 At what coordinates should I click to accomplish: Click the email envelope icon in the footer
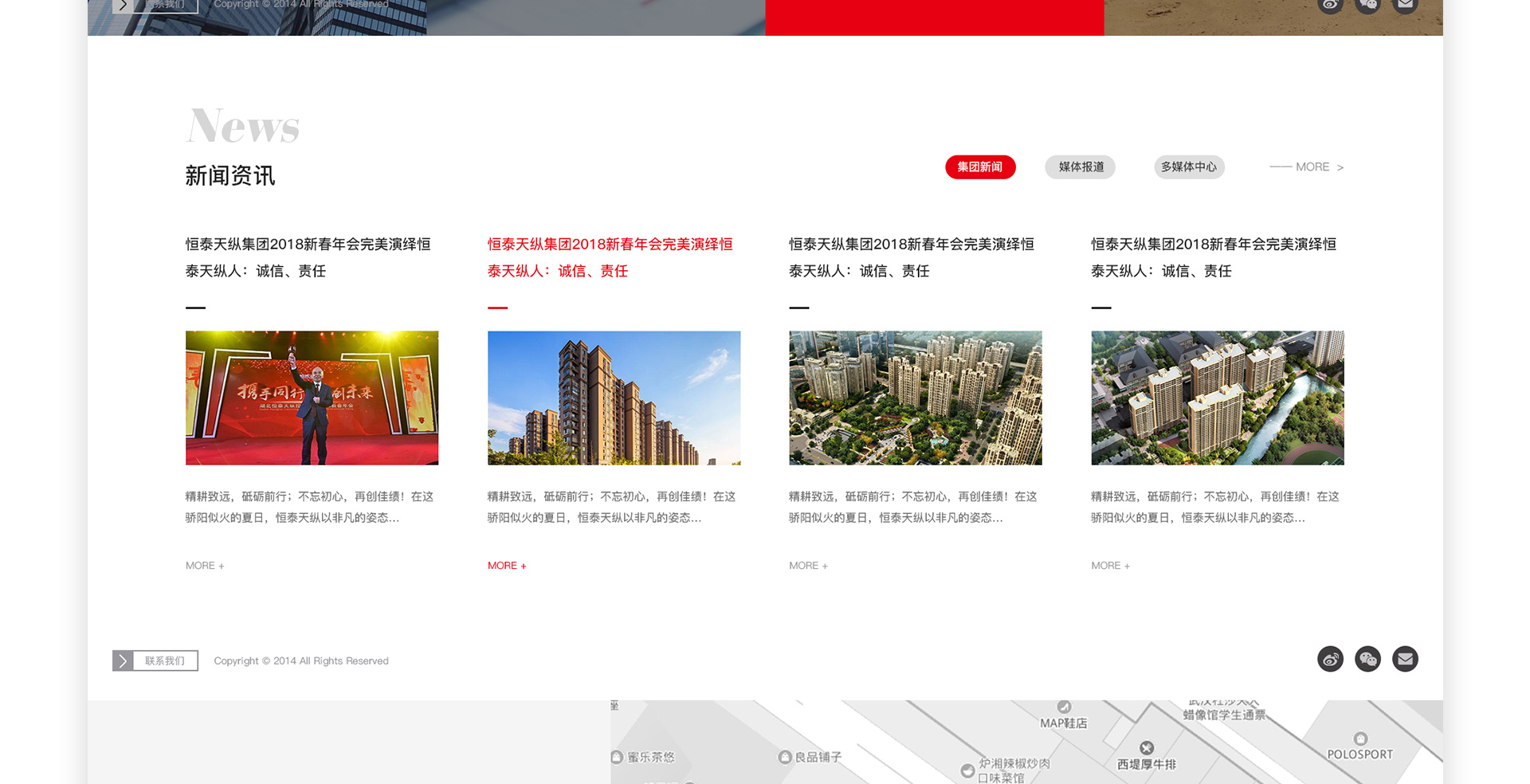pyautogui.click(x=1405, y=659)
